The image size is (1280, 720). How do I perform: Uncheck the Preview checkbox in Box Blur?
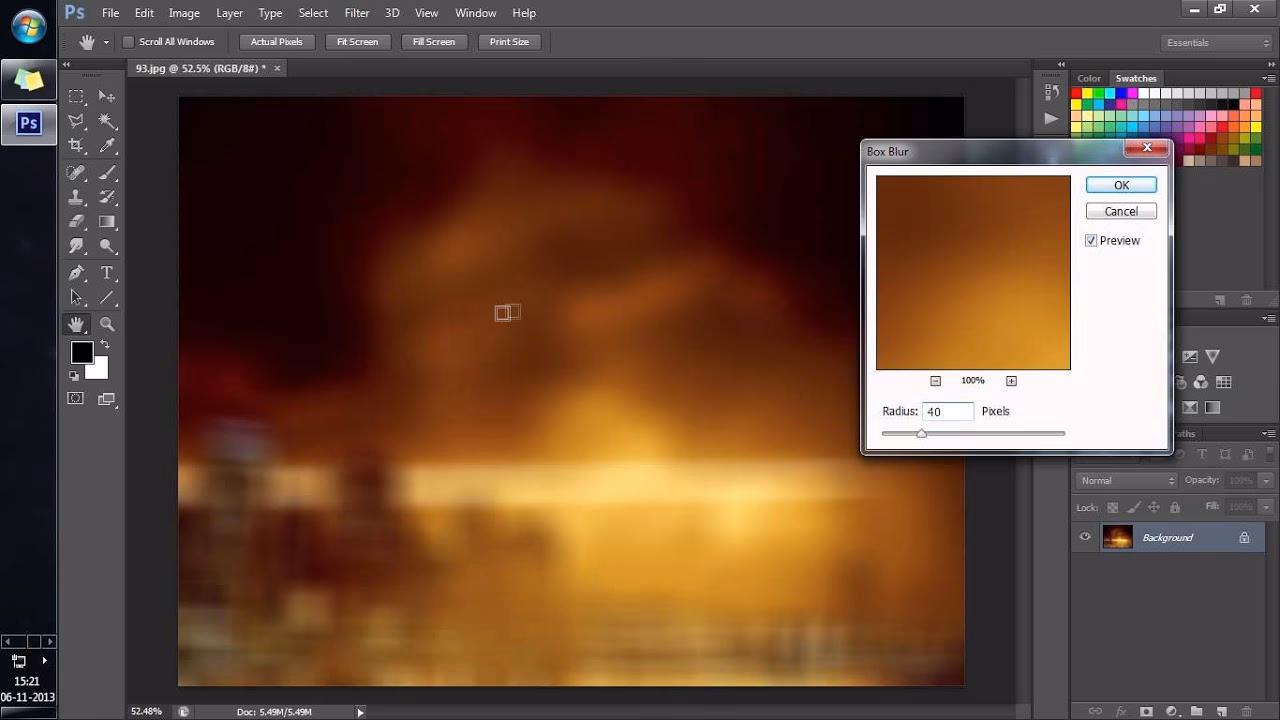(x=1091, y=240)
